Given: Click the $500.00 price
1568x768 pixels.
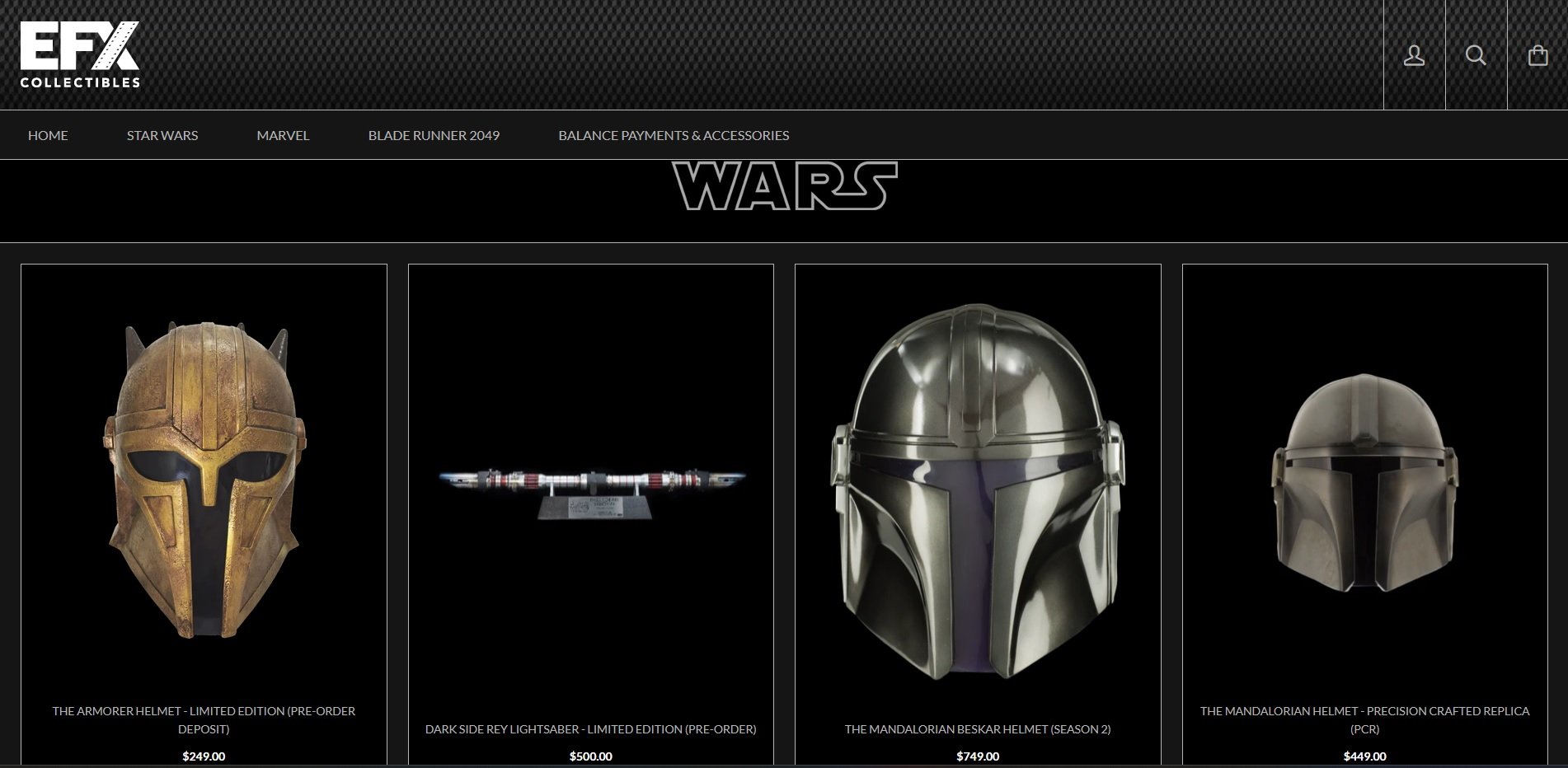Looking at the screenshot, I should (x=591, y=756).
